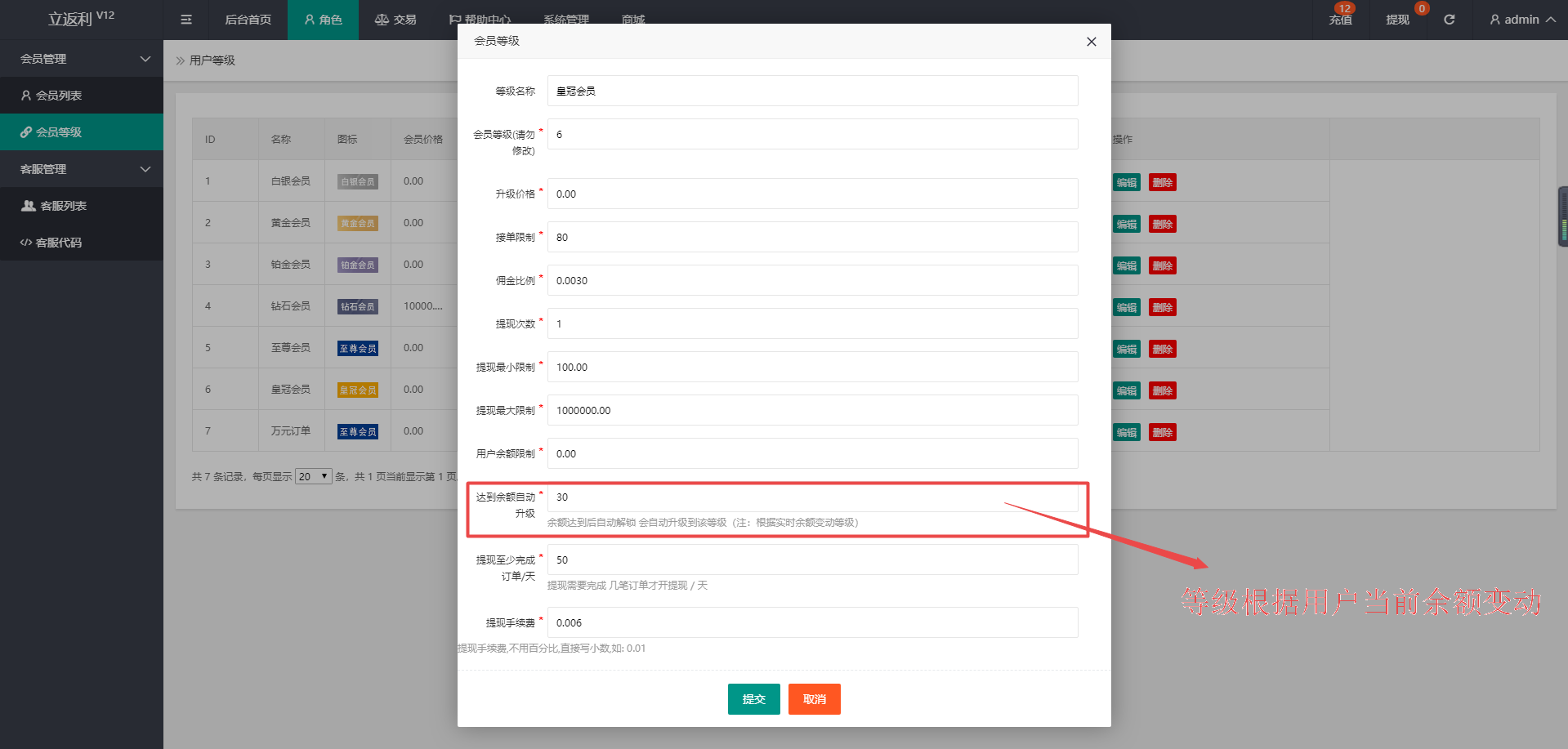Switch to the 系统管理 menu
This screenshot has height=749, width=1568.
(x=565, y=20)
